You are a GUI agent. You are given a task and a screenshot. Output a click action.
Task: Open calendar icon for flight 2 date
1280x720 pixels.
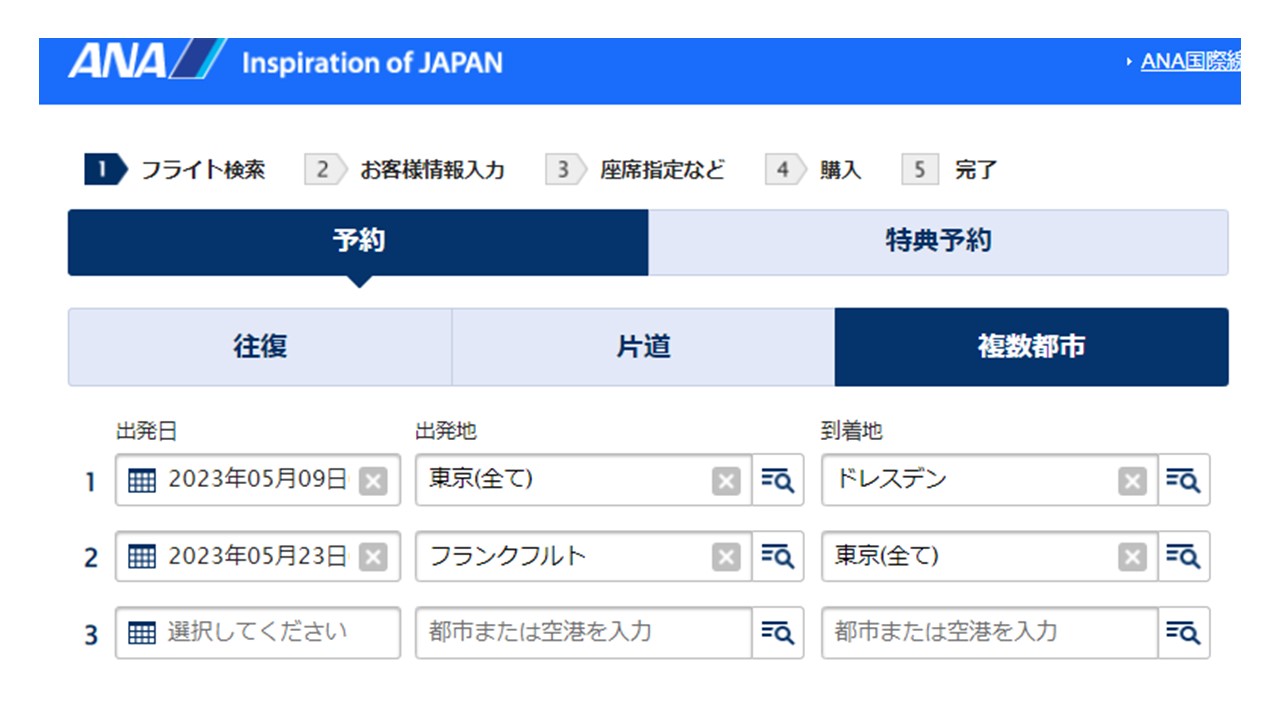tap(142, 557)
